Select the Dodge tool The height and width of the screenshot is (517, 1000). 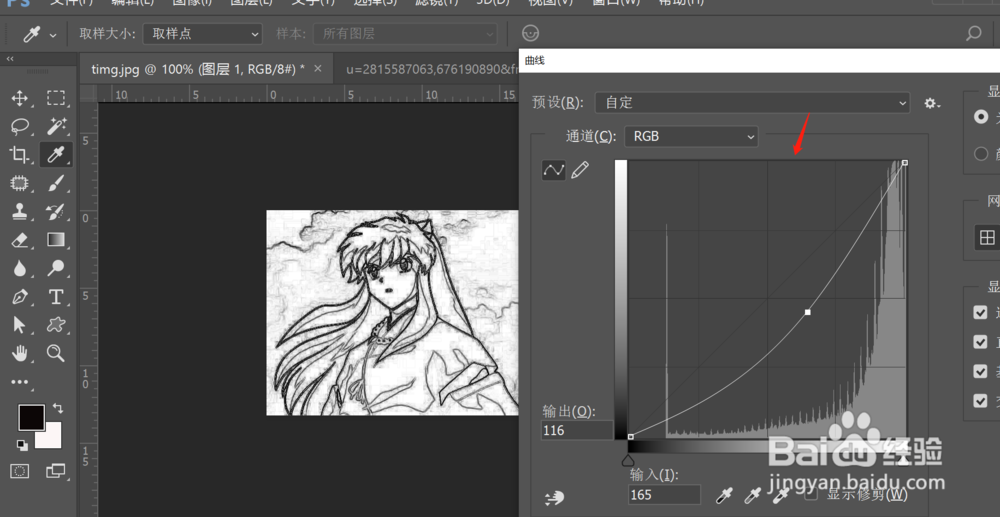pos(56,268)
